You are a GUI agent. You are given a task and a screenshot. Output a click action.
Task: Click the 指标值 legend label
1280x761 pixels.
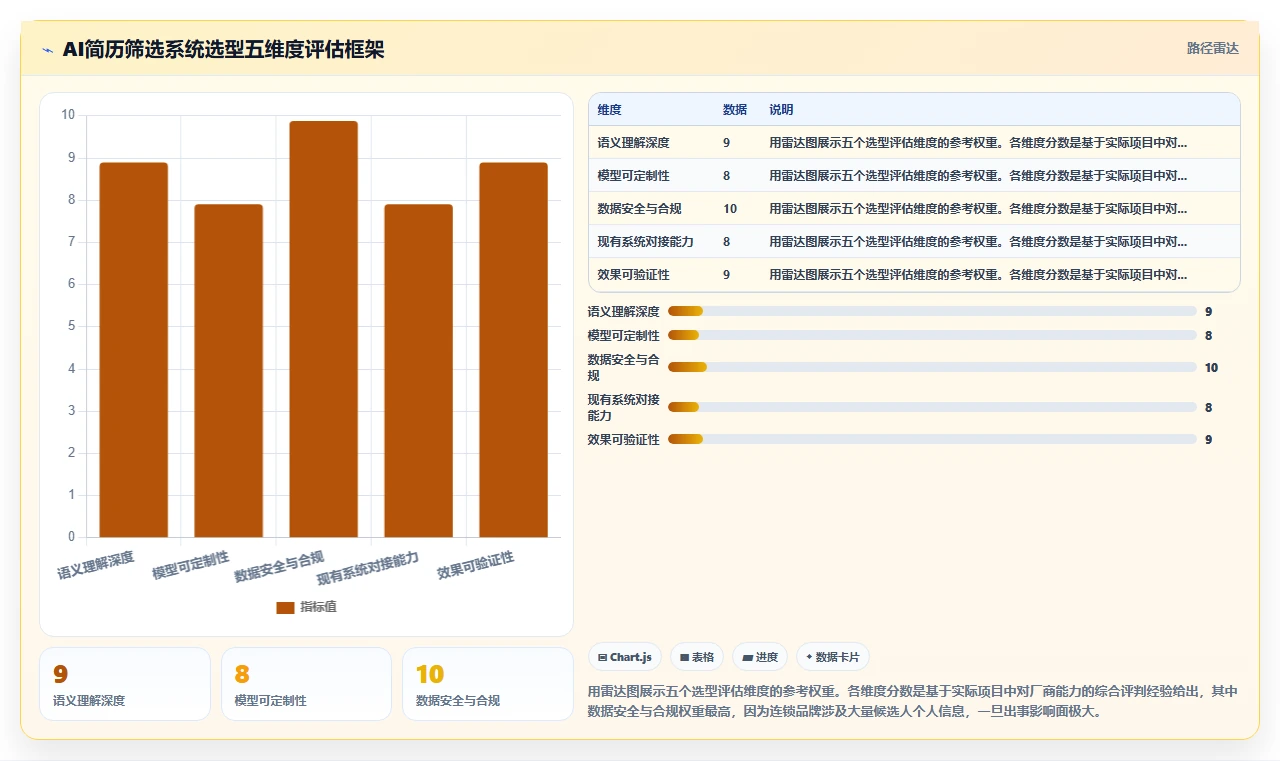pos(318,607)
